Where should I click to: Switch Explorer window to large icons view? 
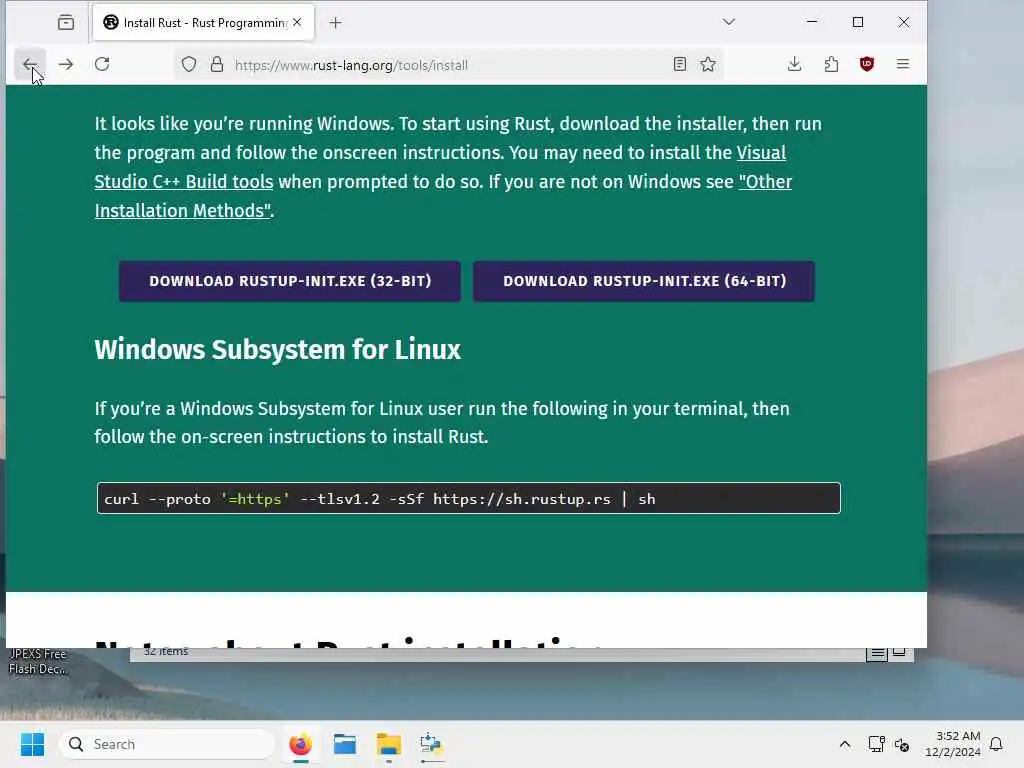pos(899,652)
